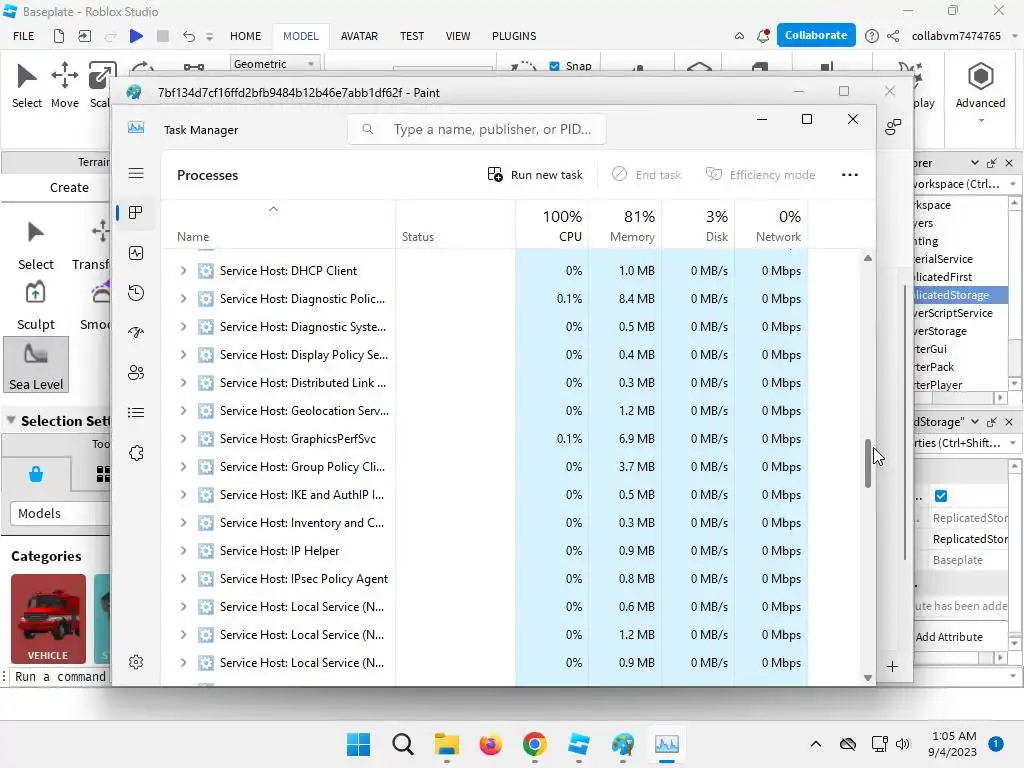Switch to TEST ribbon tab

pos(412,36)
